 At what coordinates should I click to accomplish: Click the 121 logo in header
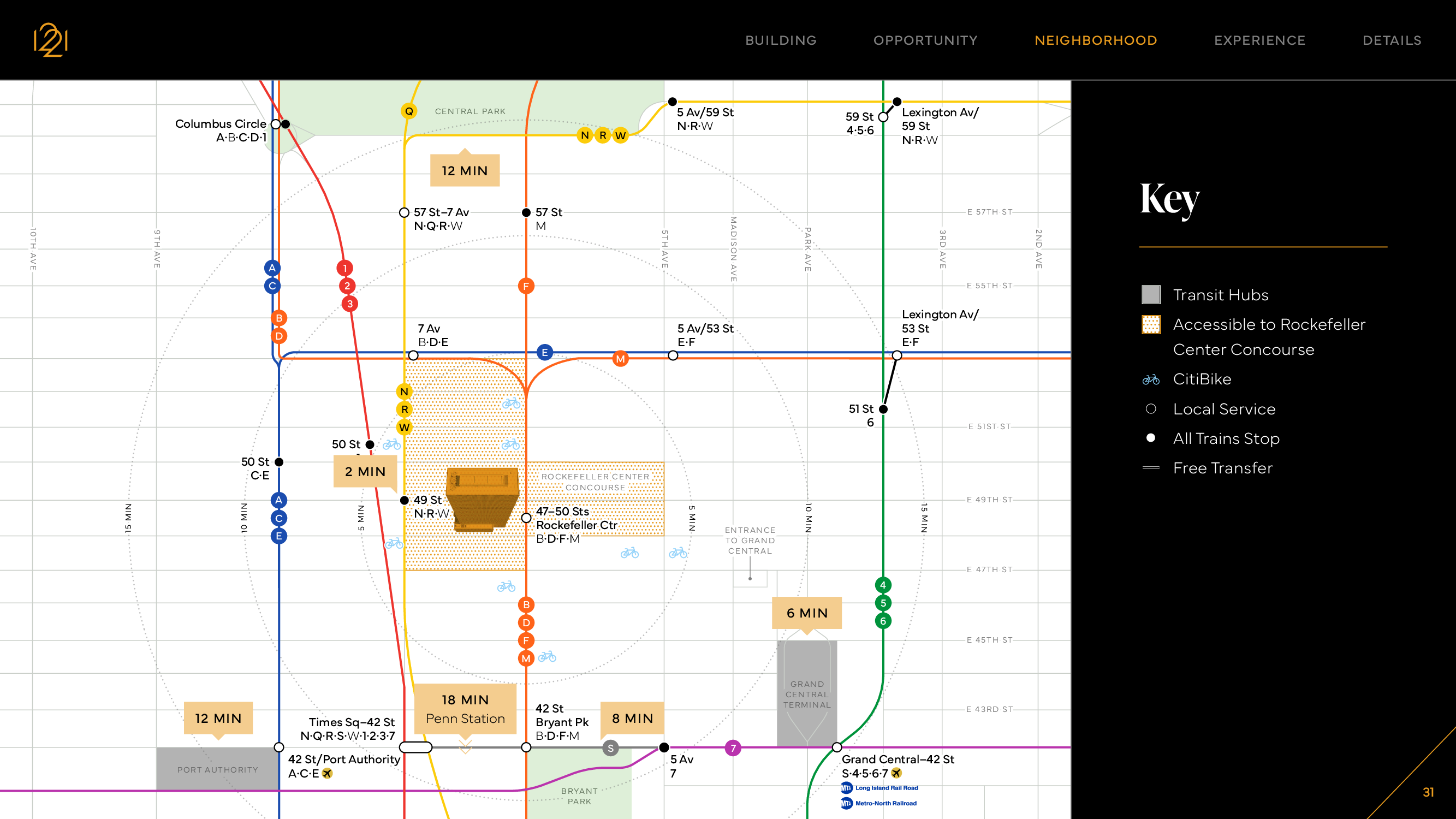[51, 39]
